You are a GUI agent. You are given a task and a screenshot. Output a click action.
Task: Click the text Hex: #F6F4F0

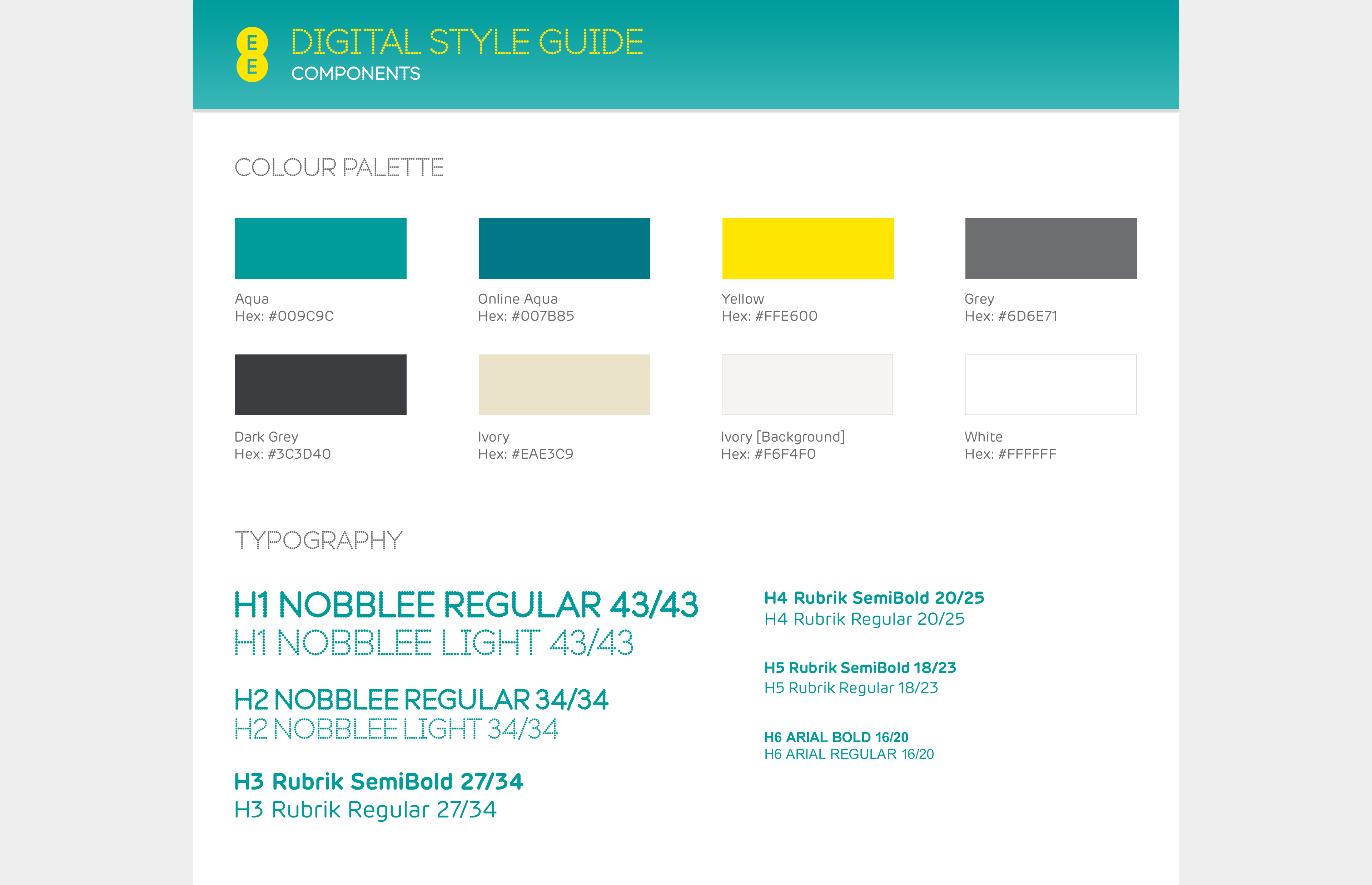pyautogui.click(x=768, y=454)
